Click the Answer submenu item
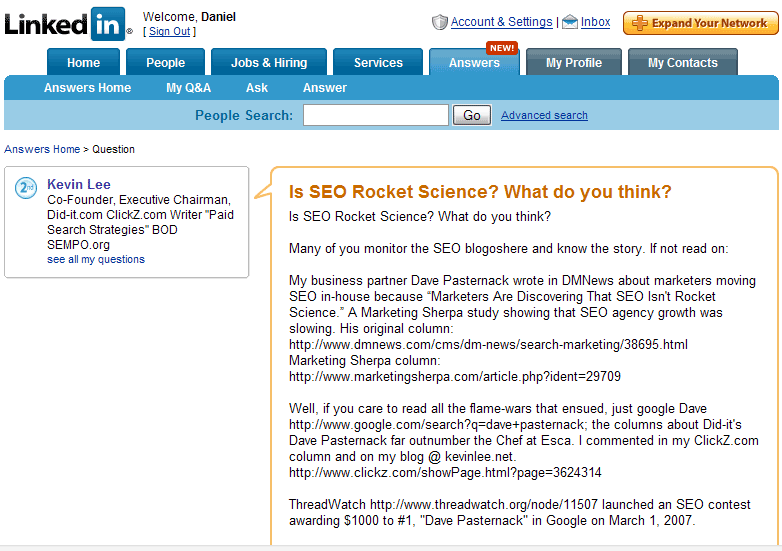The image size is (782, 551). point(325,88)
